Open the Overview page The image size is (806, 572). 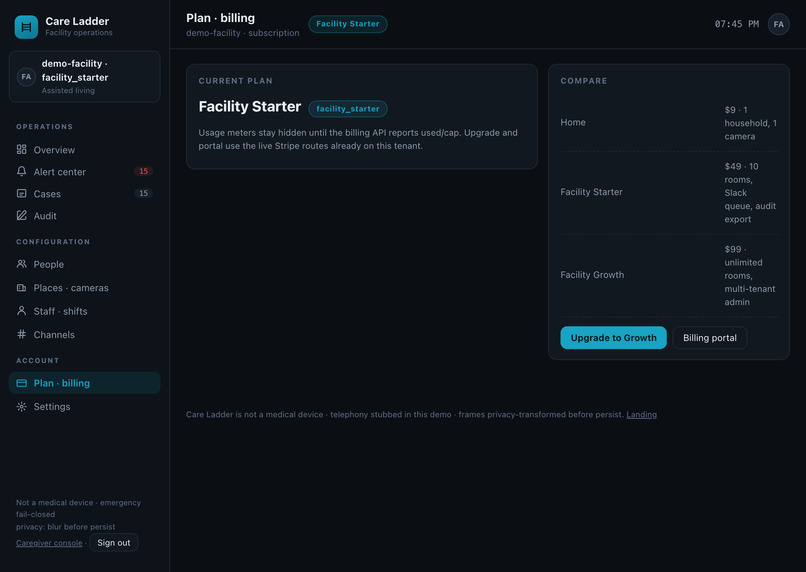coord(54,150)
